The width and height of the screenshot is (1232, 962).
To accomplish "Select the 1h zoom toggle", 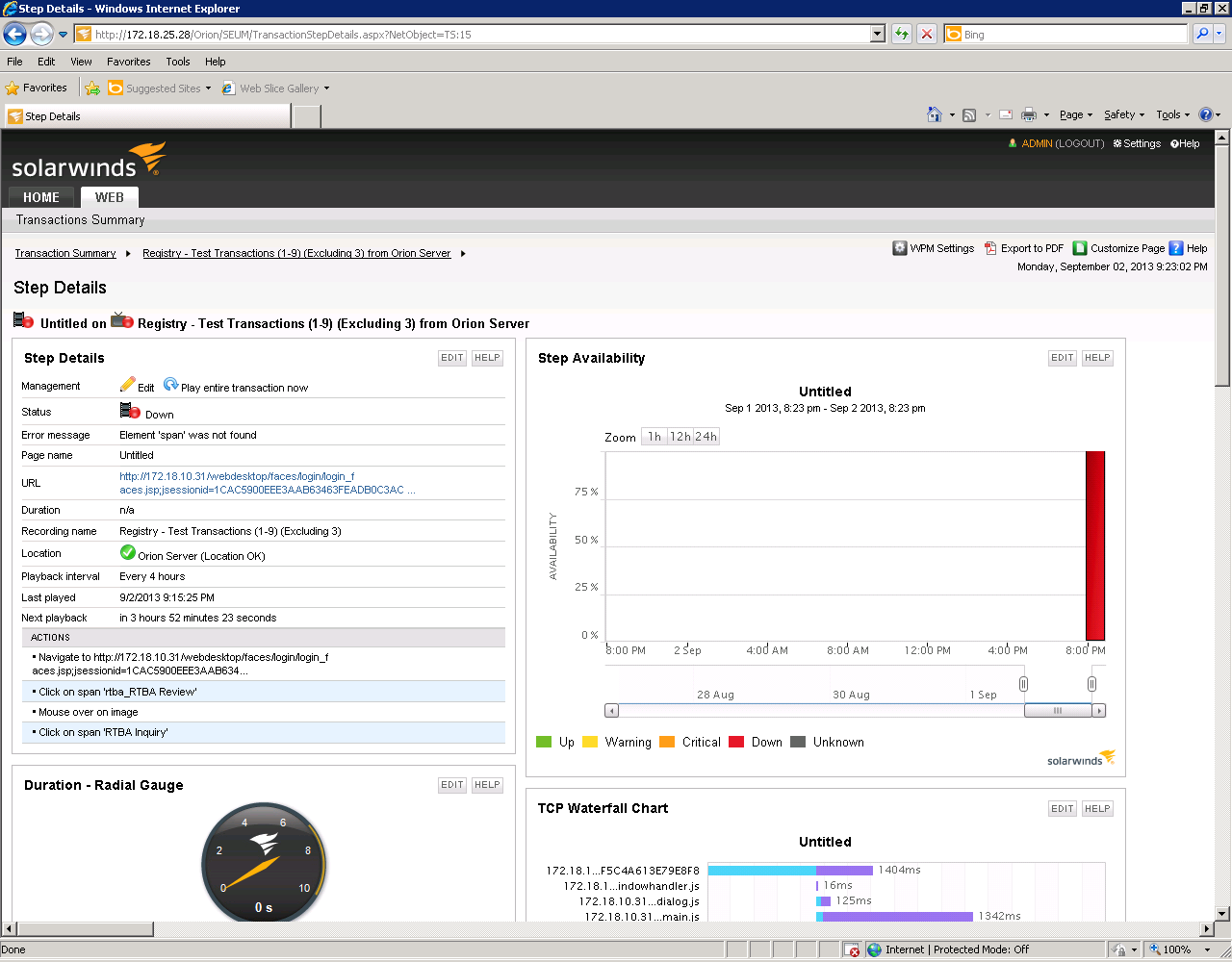I will tap(654, 436).
